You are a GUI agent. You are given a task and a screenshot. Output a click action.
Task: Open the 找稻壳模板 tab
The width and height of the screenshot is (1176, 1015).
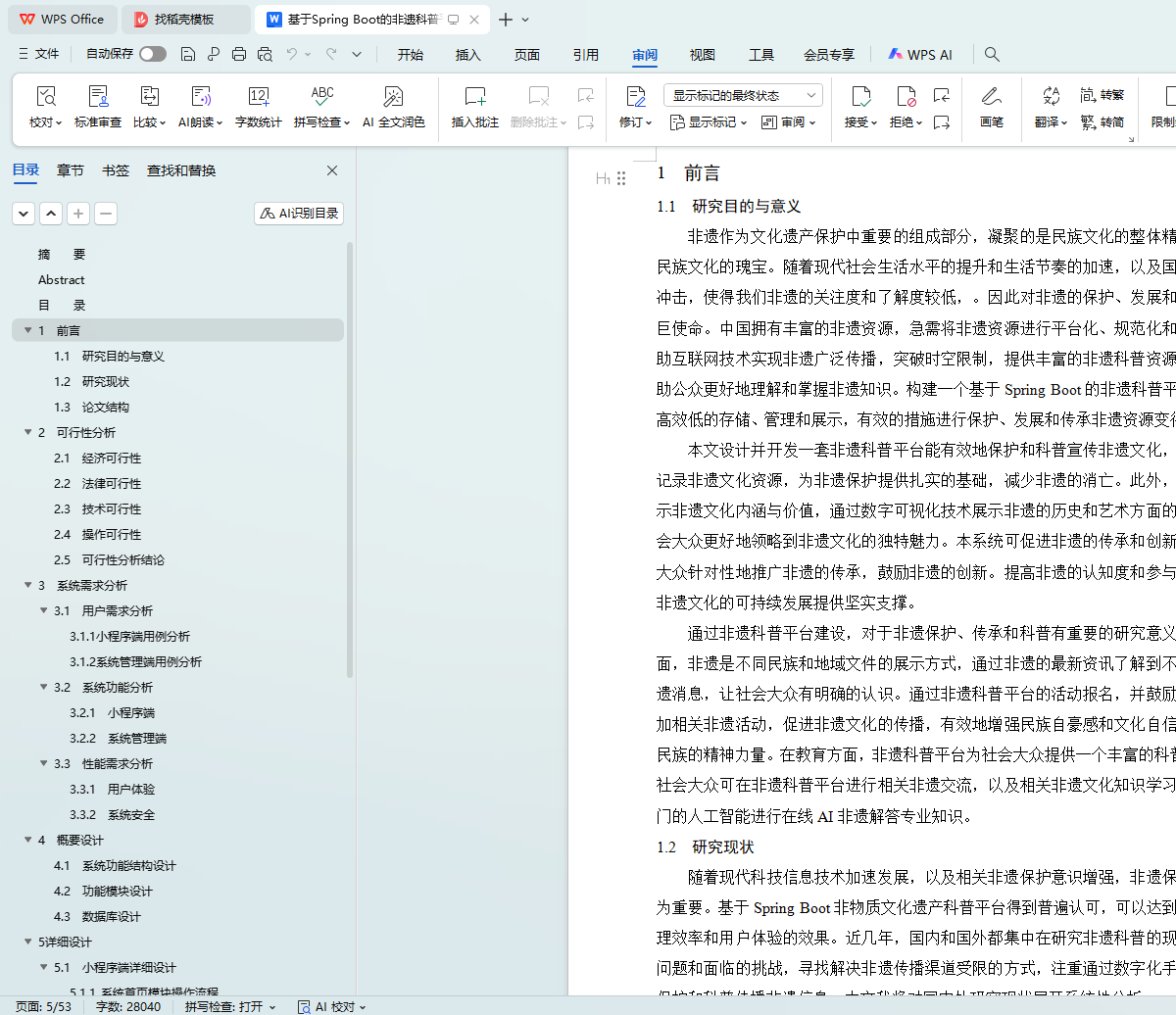point(183,20)
